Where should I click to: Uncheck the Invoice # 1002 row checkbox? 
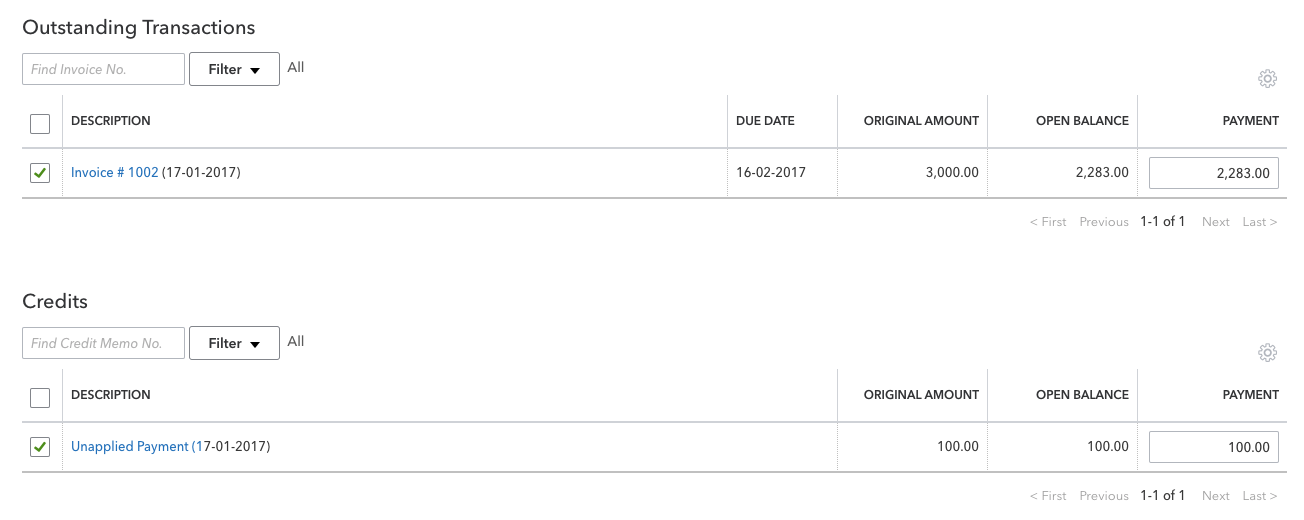tap(40, 173)
